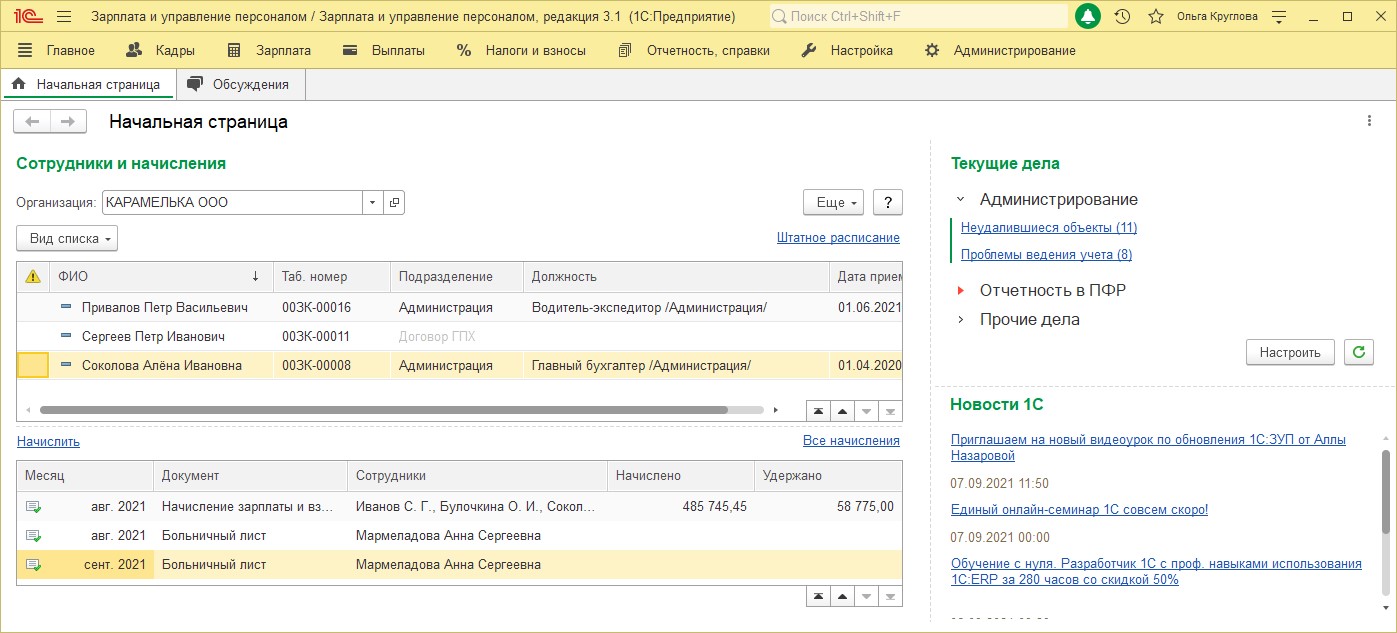Click move-up arrow in accruals list
1397x633 pixels.
(x=842, y=595)
